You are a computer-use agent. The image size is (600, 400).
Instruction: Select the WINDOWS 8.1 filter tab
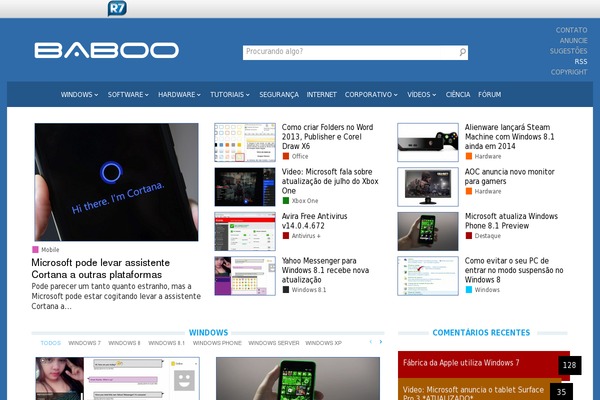[166, 343]
